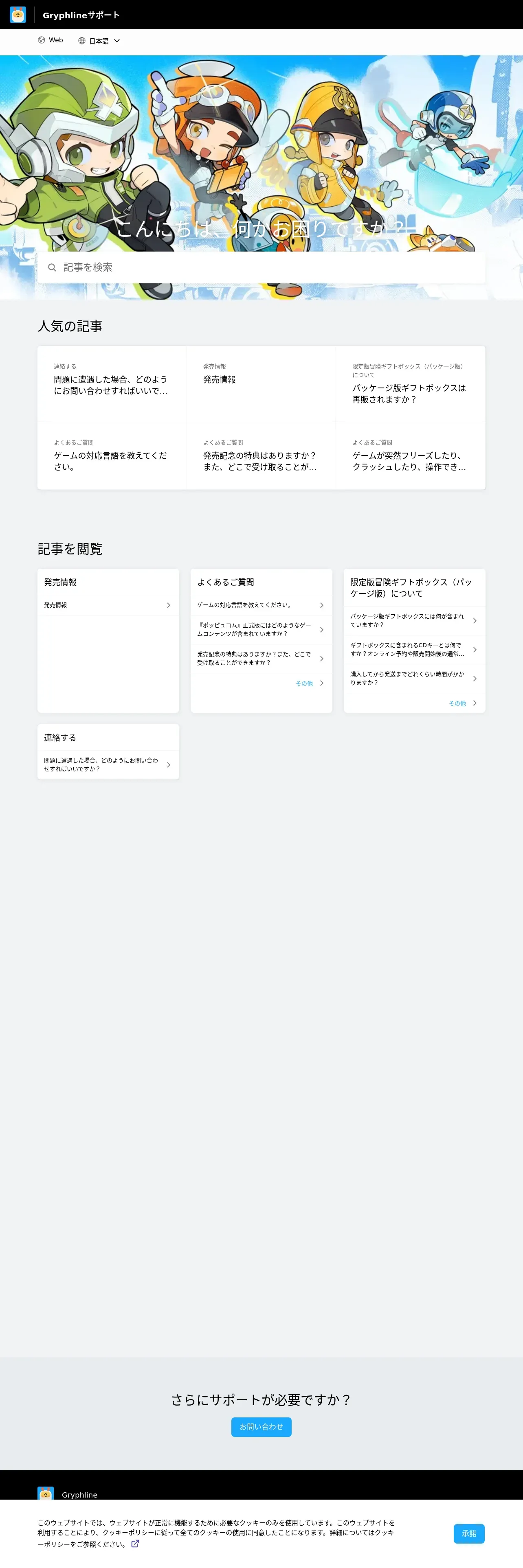Click chevron beside 発売記念の特典 list row
The height and width of the screenshot is (1568, 523).
coord(321,658)
